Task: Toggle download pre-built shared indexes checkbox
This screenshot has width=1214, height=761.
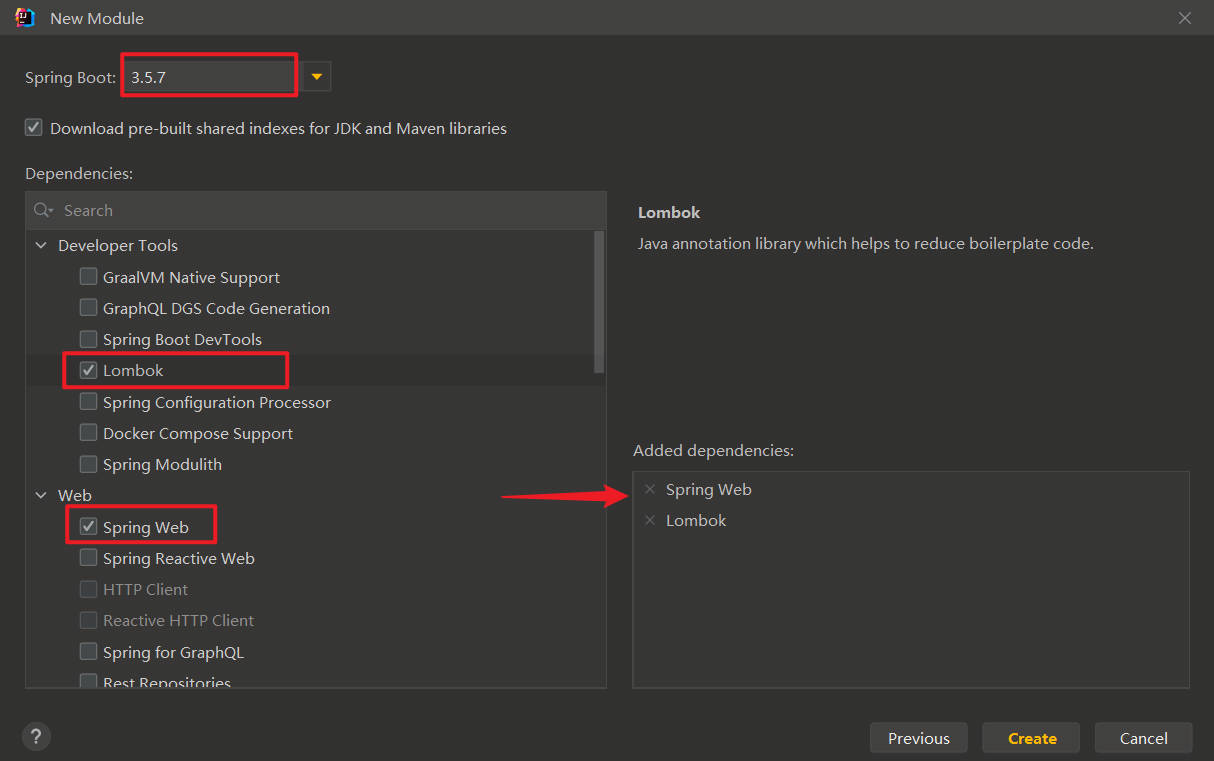Action: [x=34, y=128]
